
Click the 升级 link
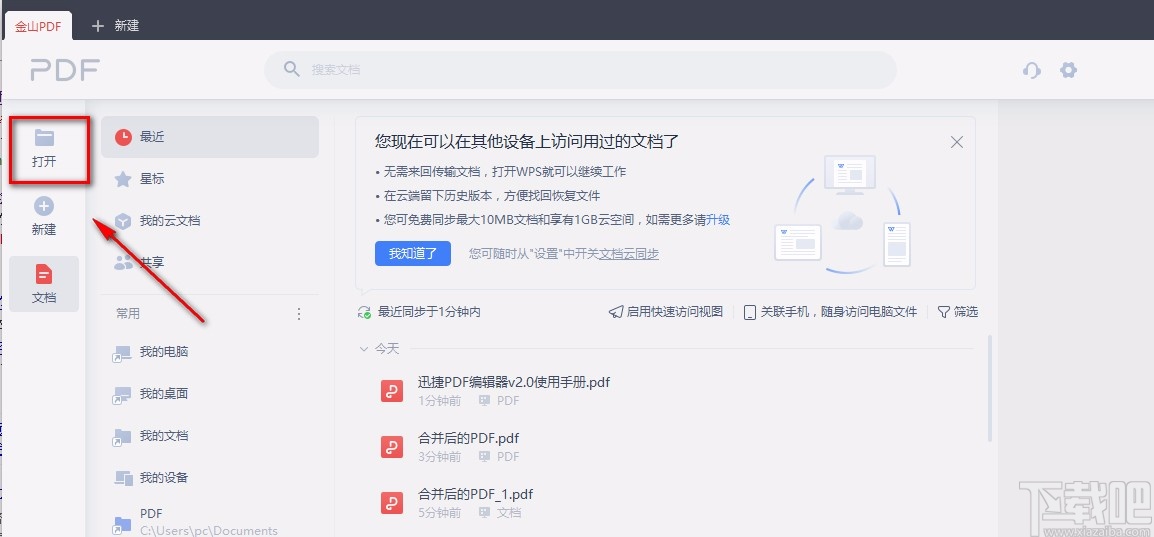click(718, 220)
